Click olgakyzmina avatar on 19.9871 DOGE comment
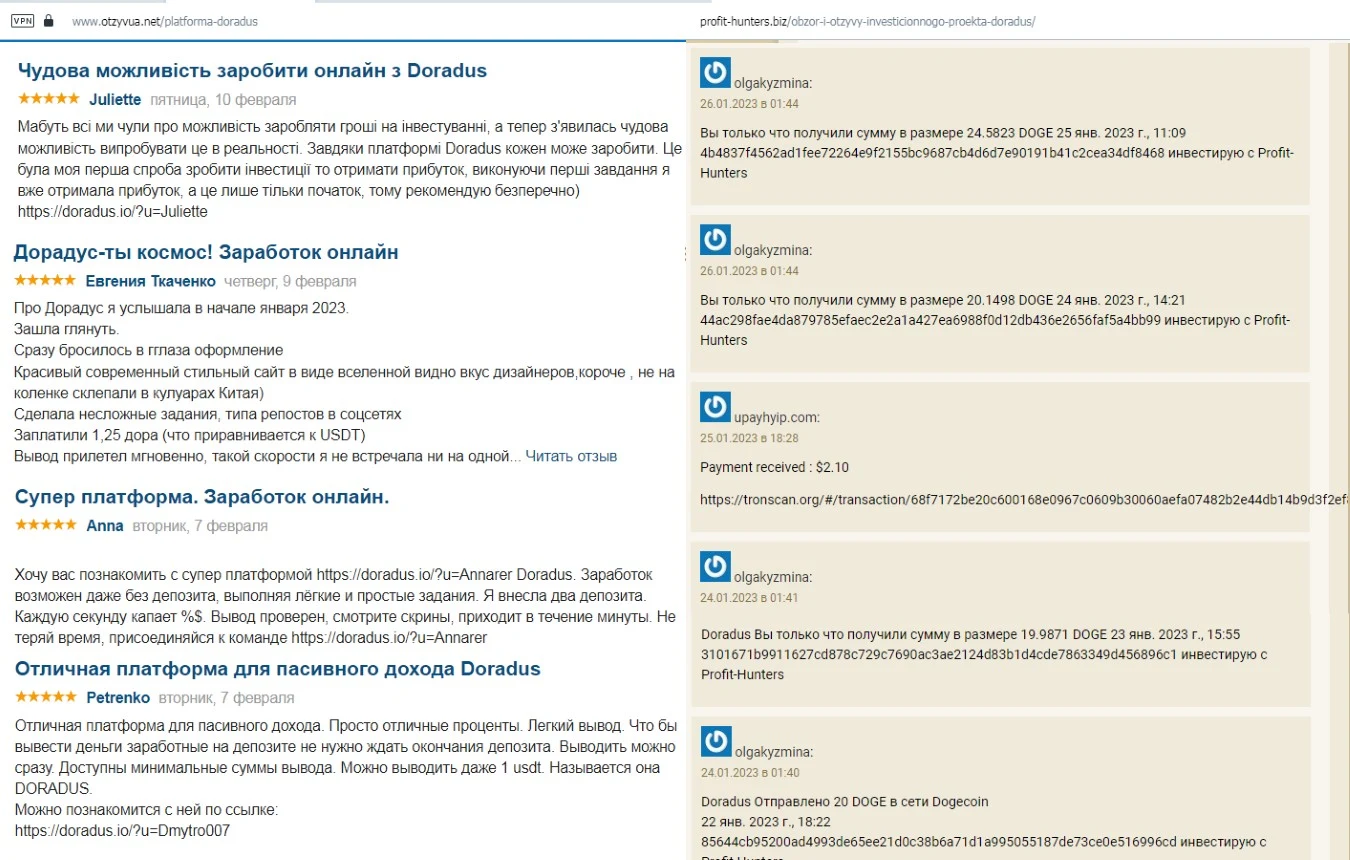The height and width of the screenshot is (860, 1350). click(715, 567)
